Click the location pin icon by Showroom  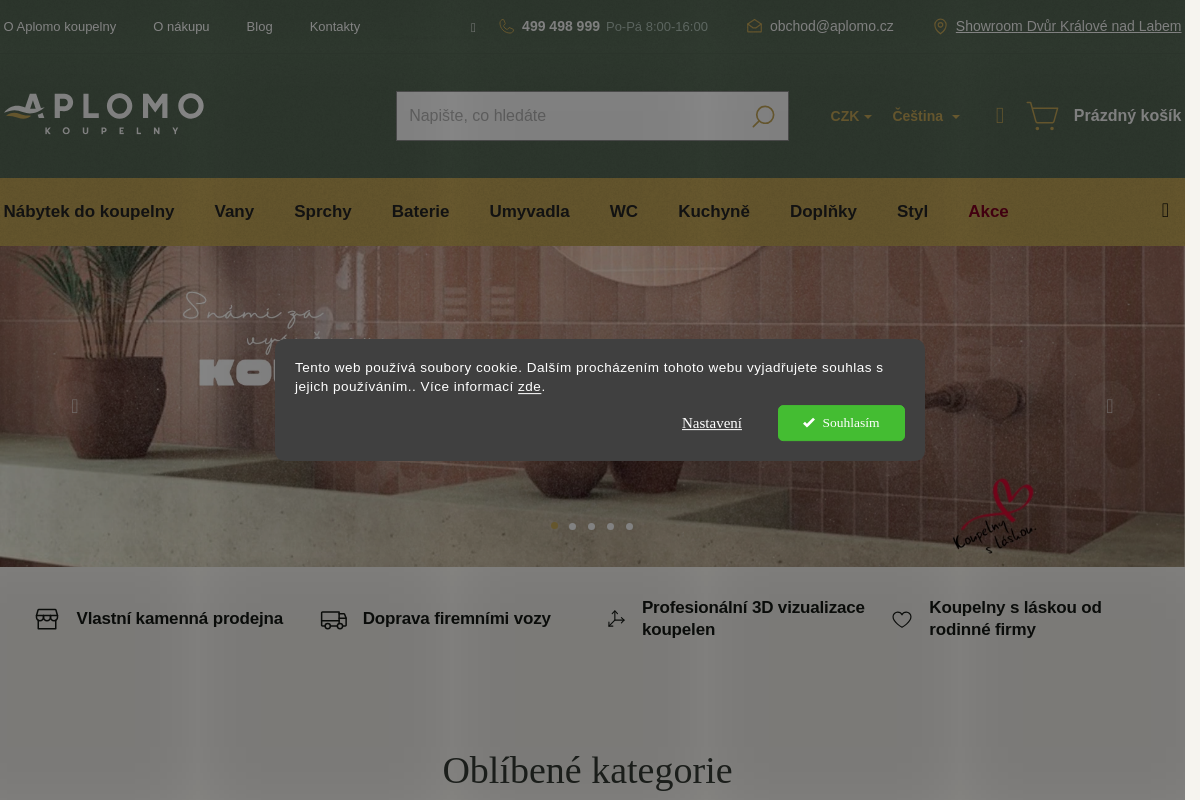point(940,27)
